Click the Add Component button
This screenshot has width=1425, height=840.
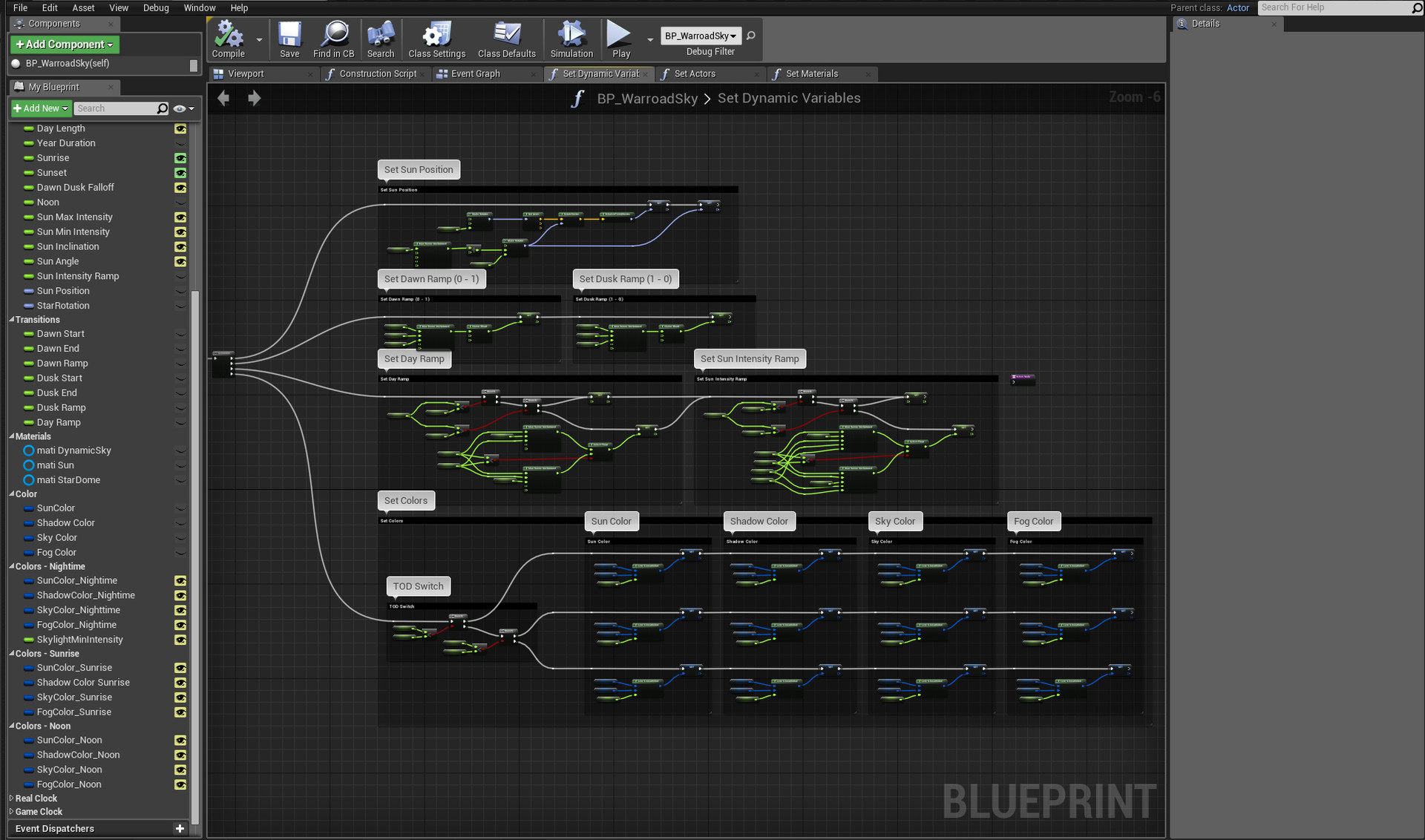(x=65, y=45)
